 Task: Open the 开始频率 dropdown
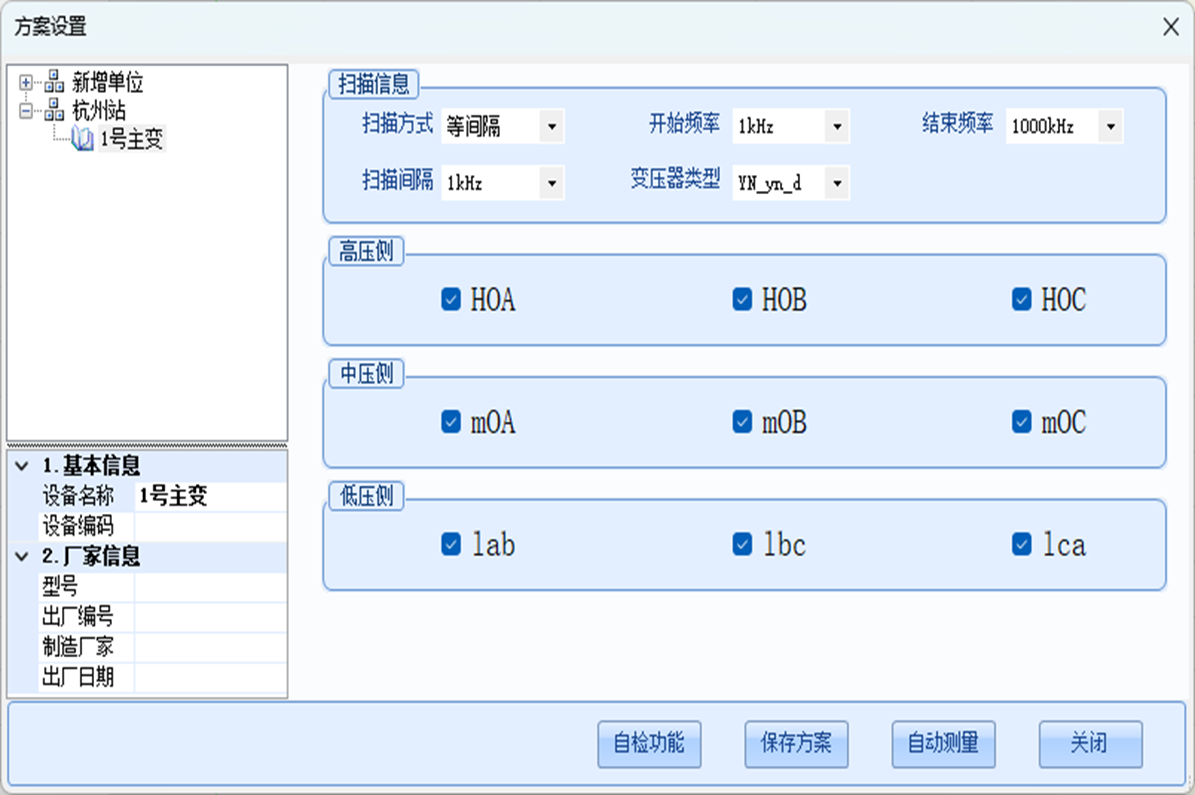coord(837,127)
